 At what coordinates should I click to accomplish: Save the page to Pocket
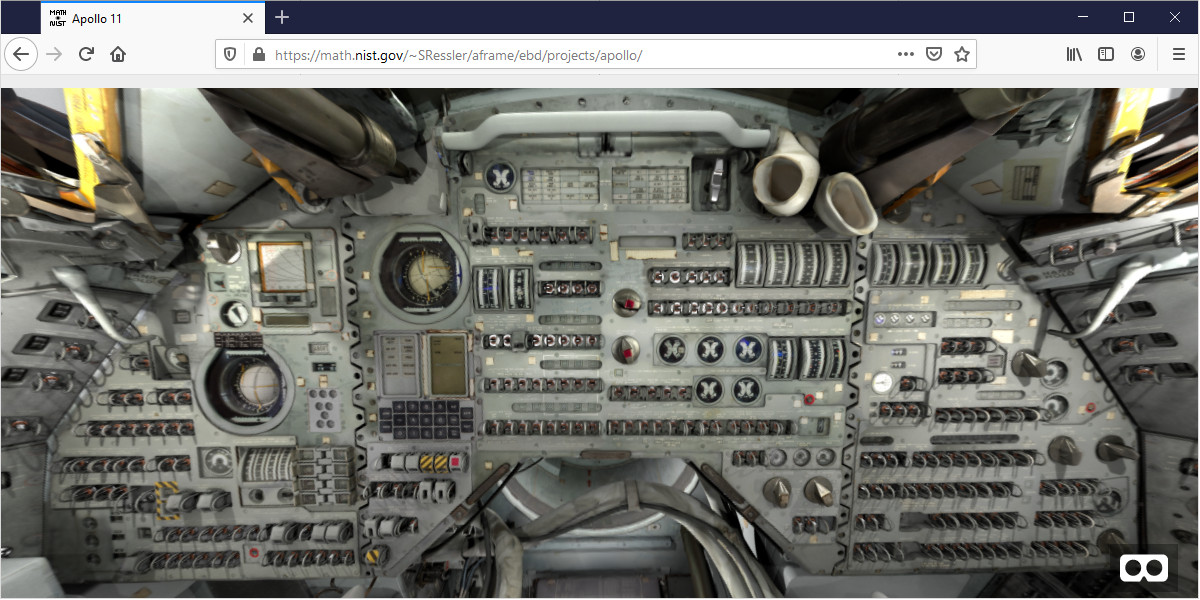click(x=934, y=54)
